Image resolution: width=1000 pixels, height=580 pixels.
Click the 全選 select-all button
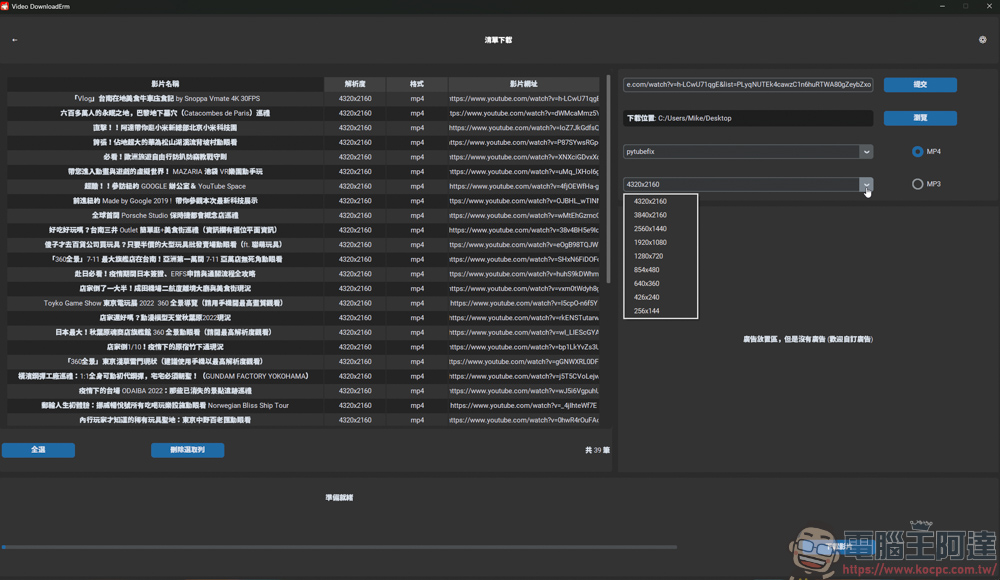[38, 450]
